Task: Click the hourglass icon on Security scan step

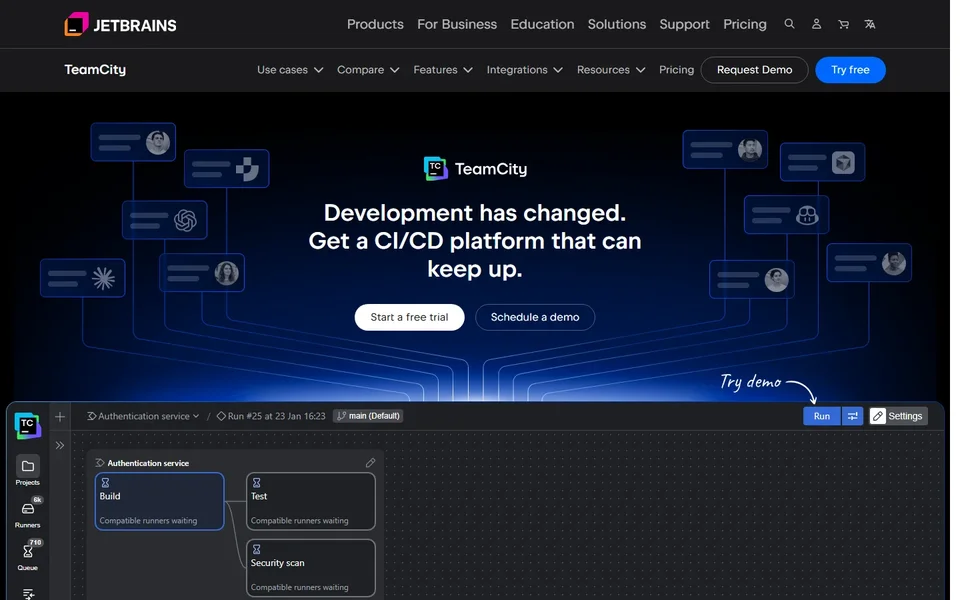Action: click(257, 549)
